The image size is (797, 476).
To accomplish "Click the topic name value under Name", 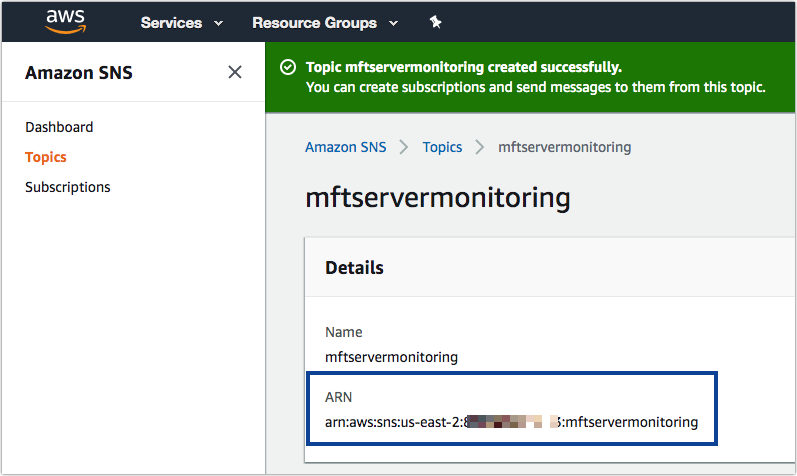I will click(391, 356).
